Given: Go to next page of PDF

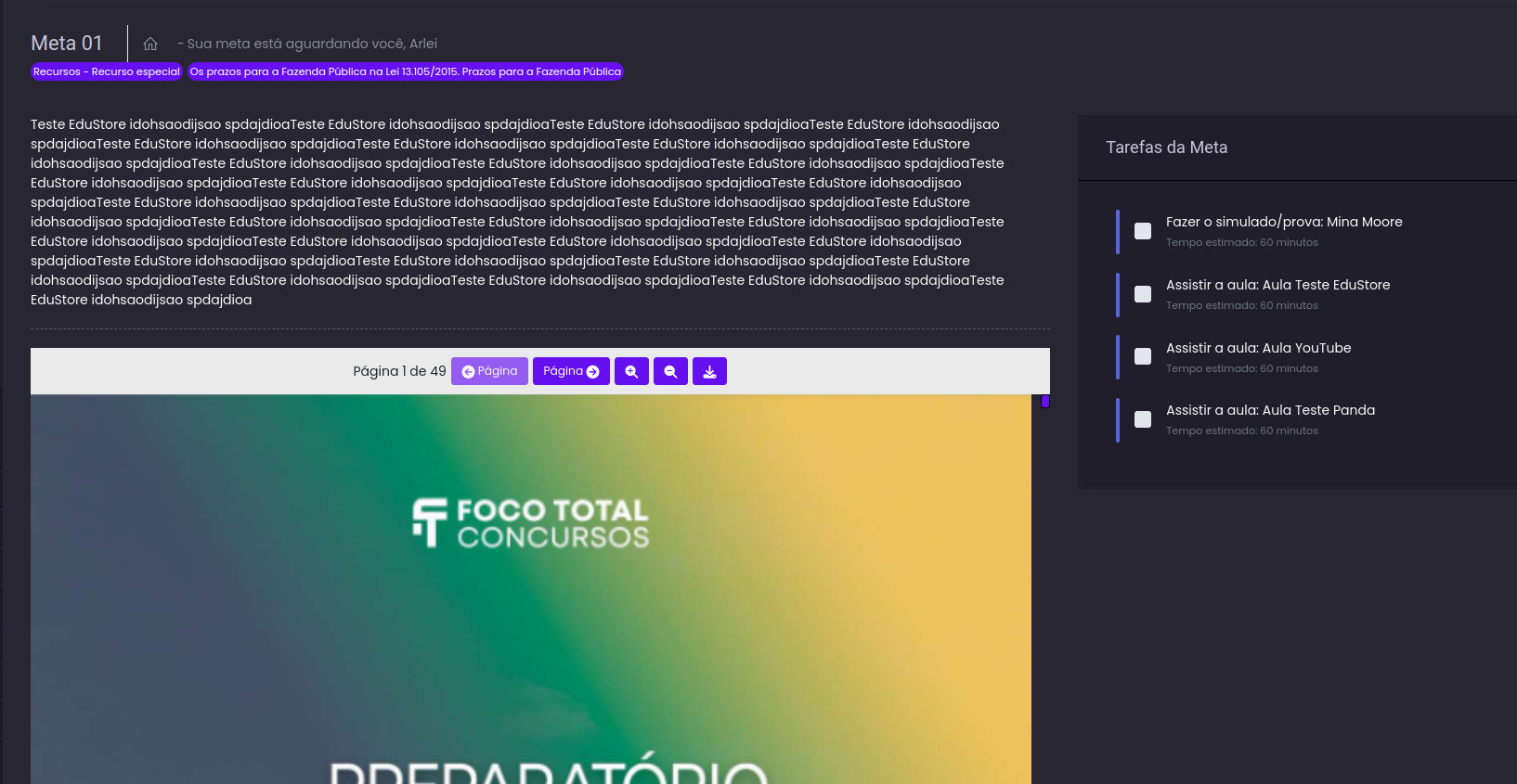Looking at the screenshot, I should tap(571, 371).
